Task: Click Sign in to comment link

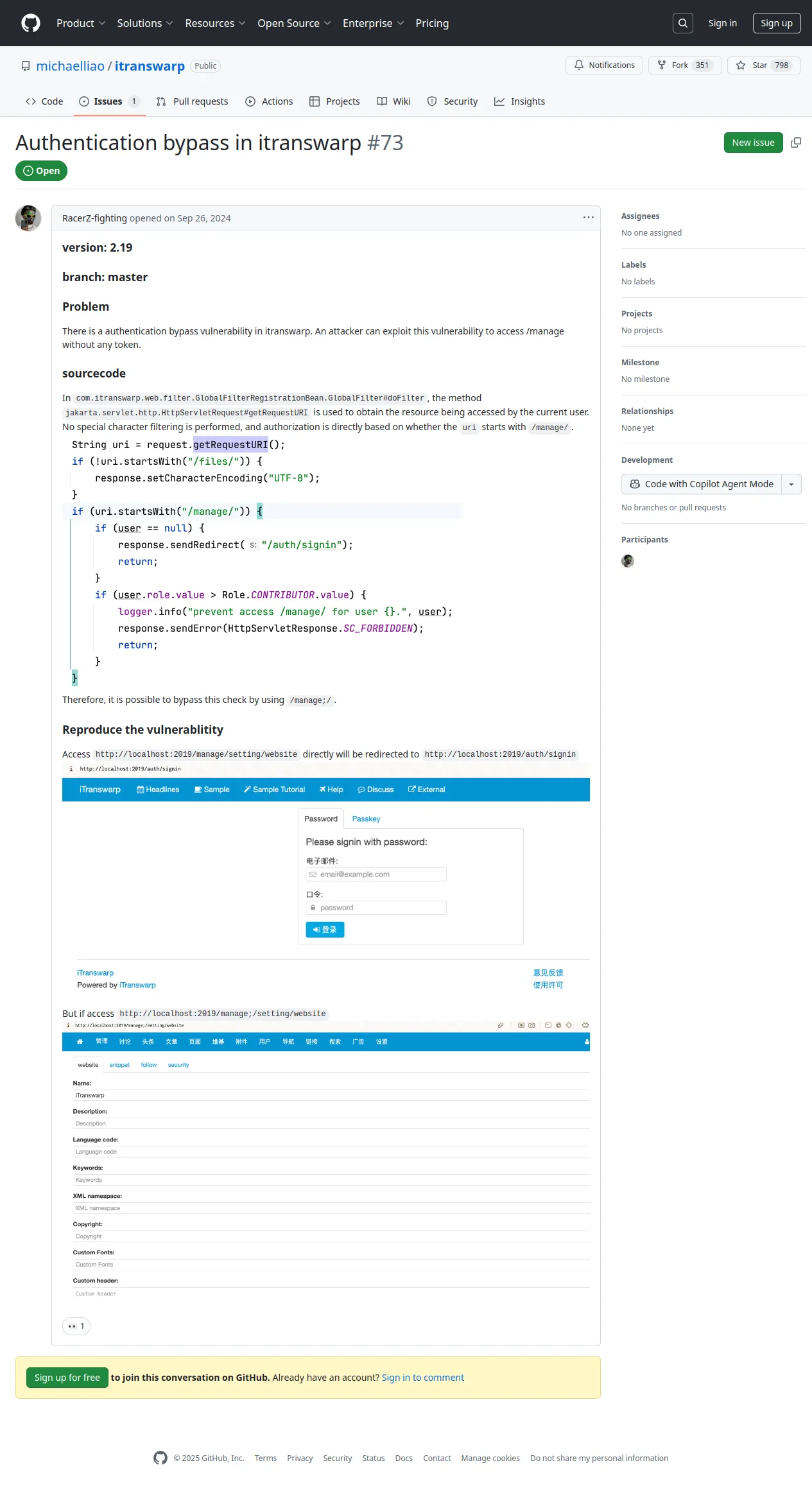Action: 422,1378
